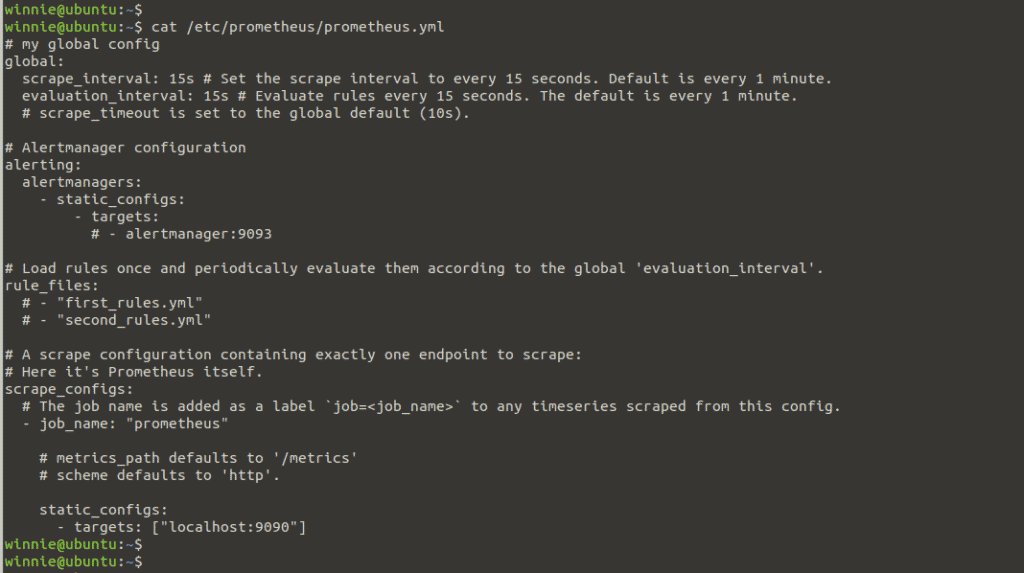Click the 'rule_files:' key

click(52, 286)
